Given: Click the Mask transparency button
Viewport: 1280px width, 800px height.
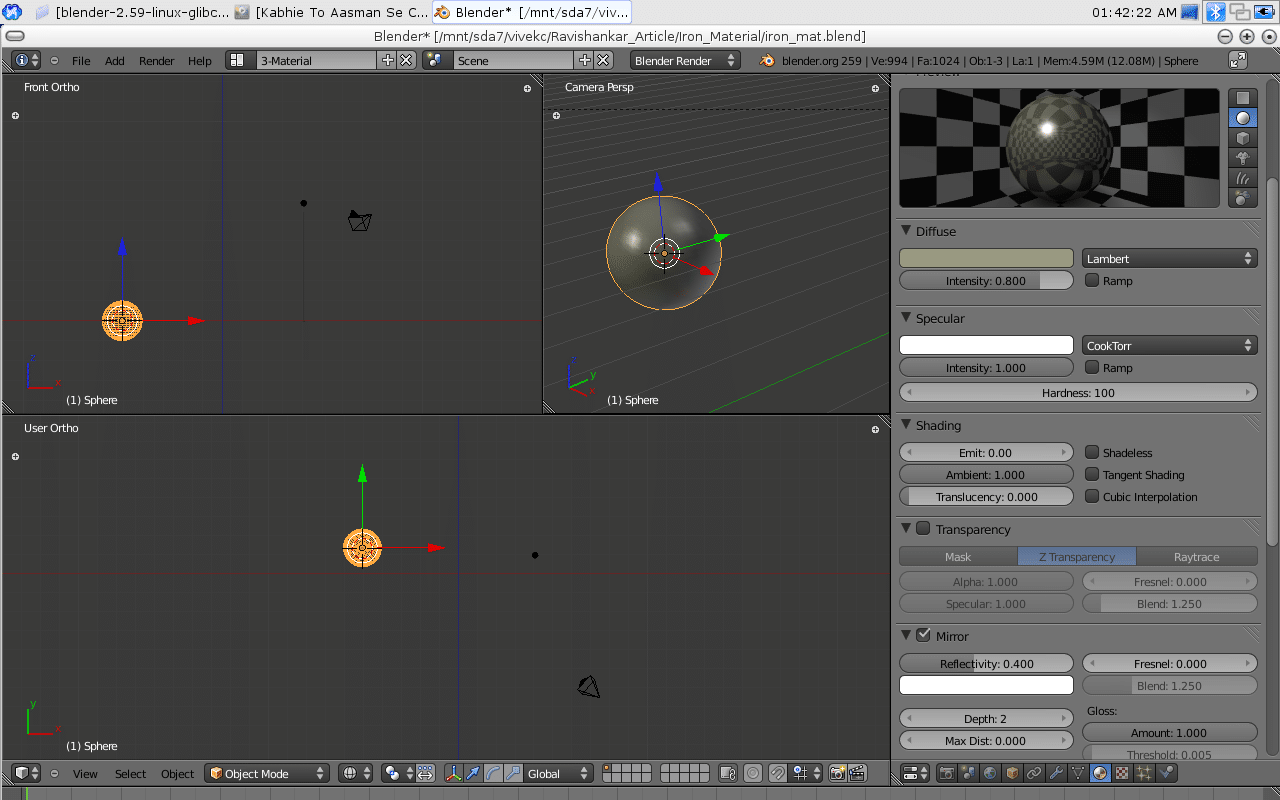Looking at the screenshot, I should (958, 557).
